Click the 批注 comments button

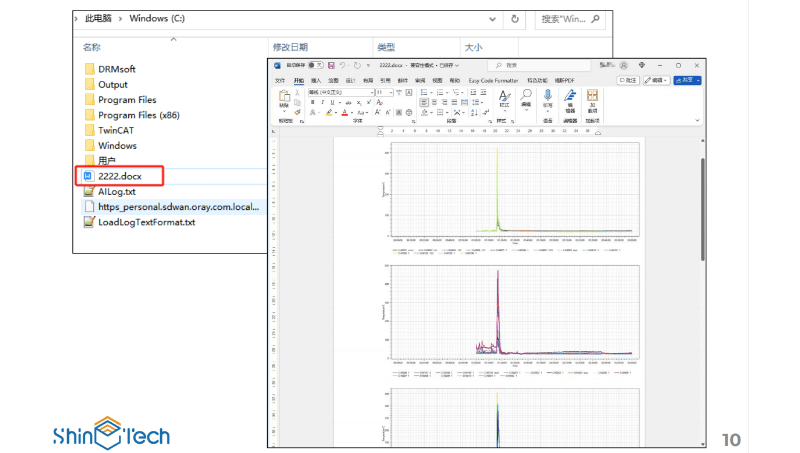628,80
